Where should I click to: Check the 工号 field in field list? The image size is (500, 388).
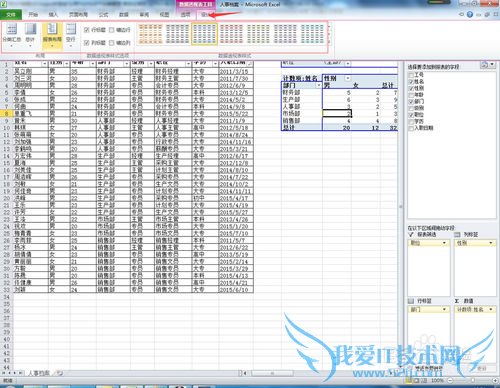pyautogui.click(x=411, y=75)
